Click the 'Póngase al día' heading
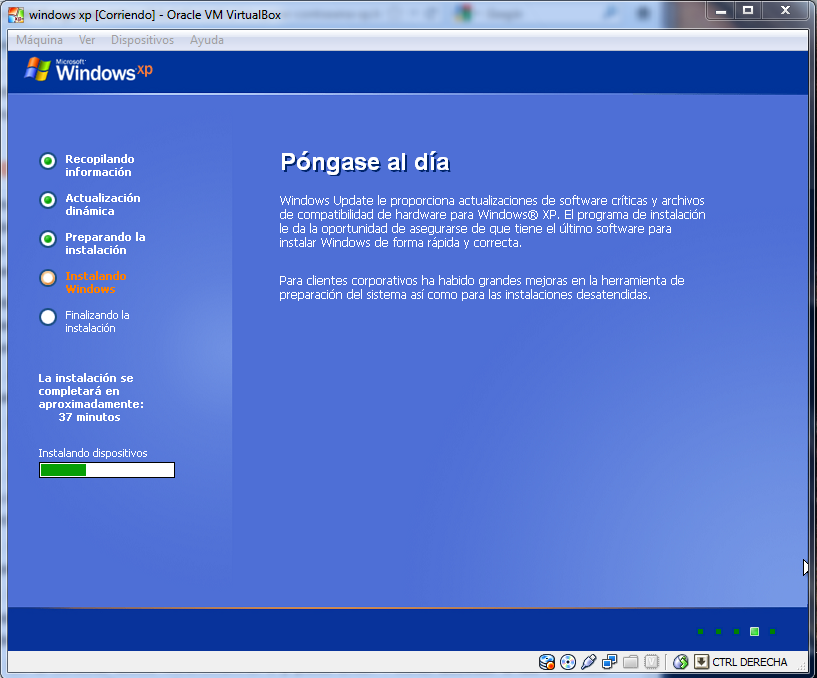Image resolution: width=817 pixels, height=678 pixels. pos(365,162)
